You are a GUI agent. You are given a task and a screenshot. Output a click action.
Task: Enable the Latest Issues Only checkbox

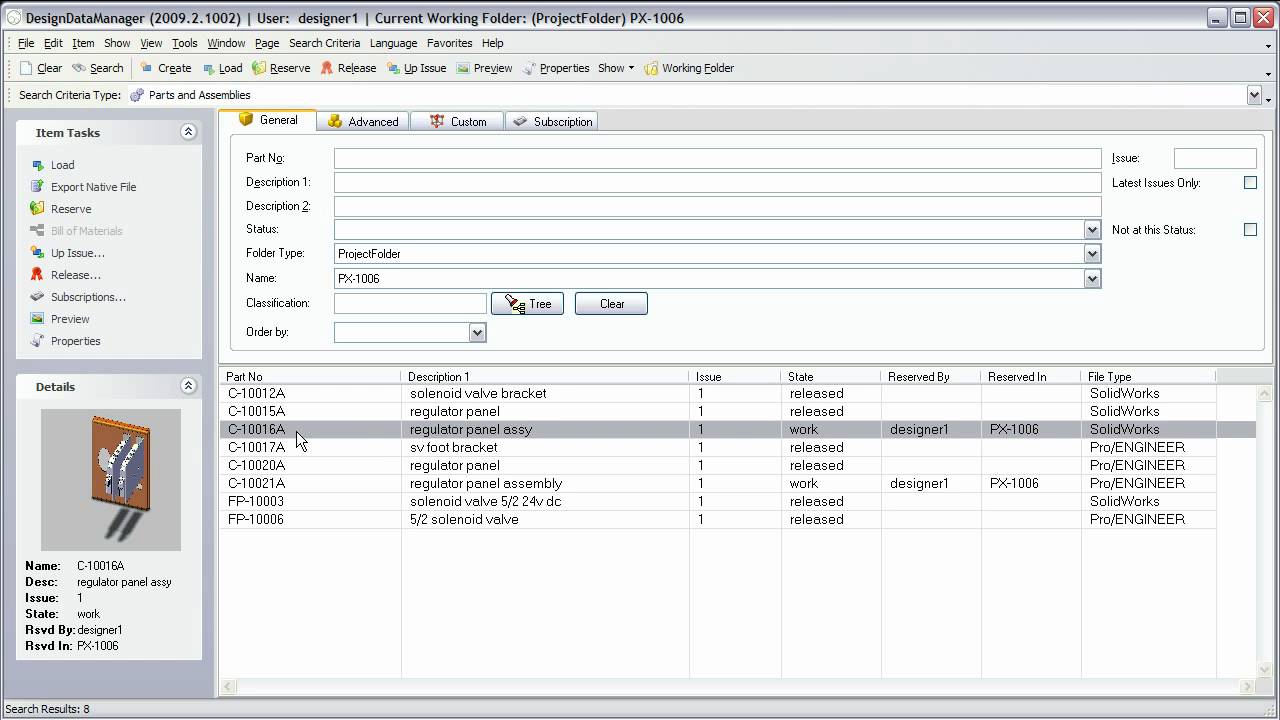coord(1250,183)
